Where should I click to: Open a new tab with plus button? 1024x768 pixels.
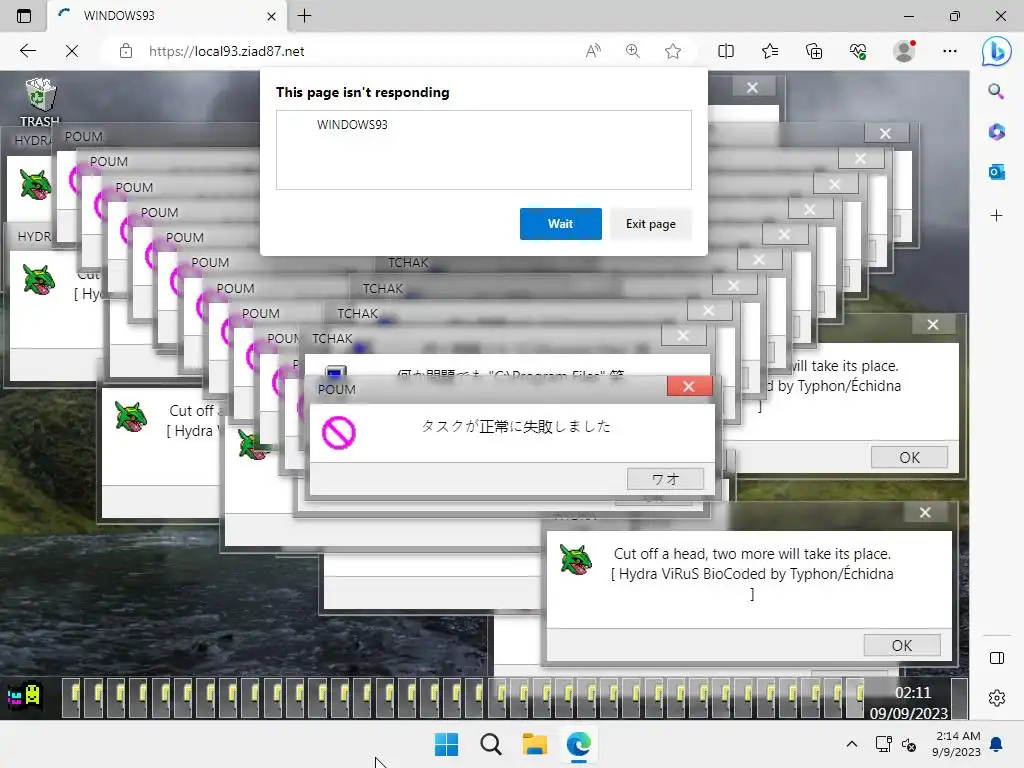(304, 16)
